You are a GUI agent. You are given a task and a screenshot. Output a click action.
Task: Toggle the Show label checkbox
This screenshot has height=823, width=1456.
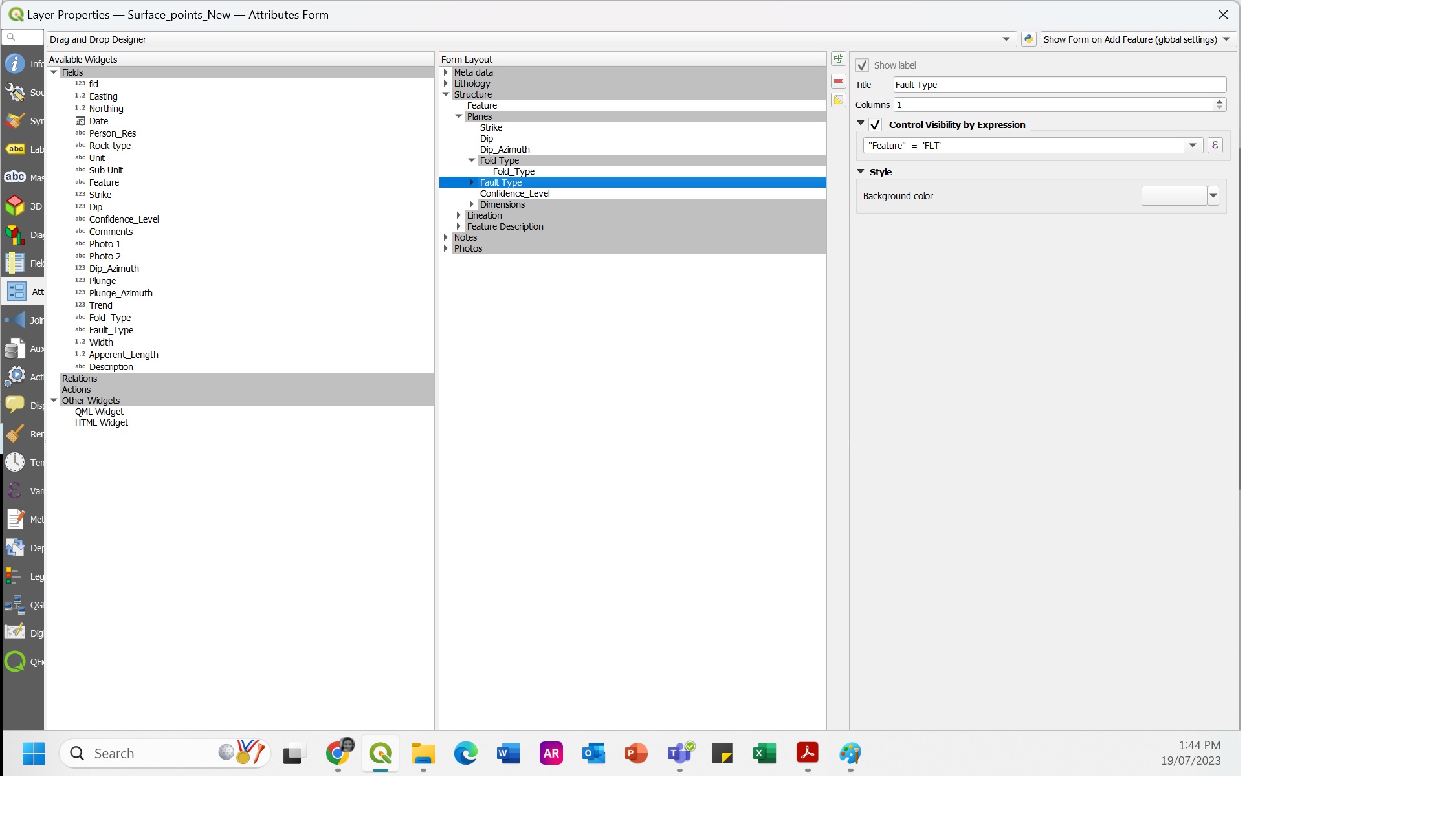coord(862,65)
